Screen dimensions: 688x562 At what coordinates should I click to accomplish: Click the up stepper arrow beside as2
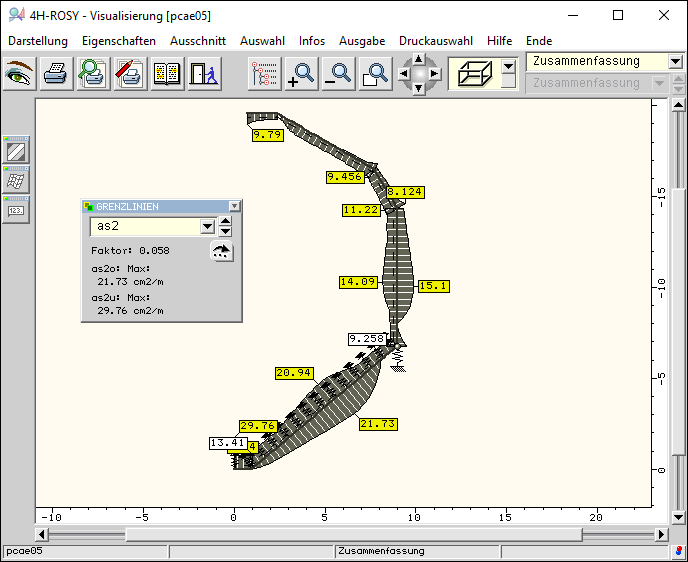tap(226, 222)
